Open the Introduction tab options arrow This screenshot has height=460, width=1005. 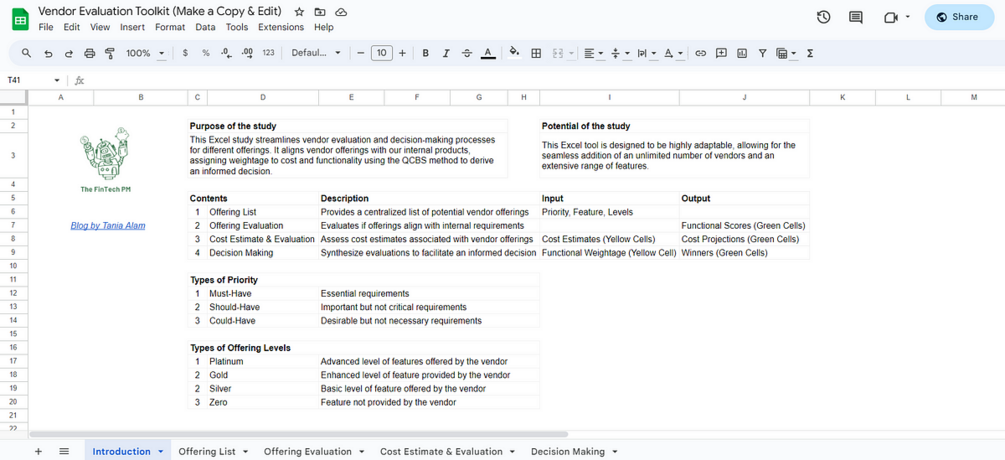(160, 452)
